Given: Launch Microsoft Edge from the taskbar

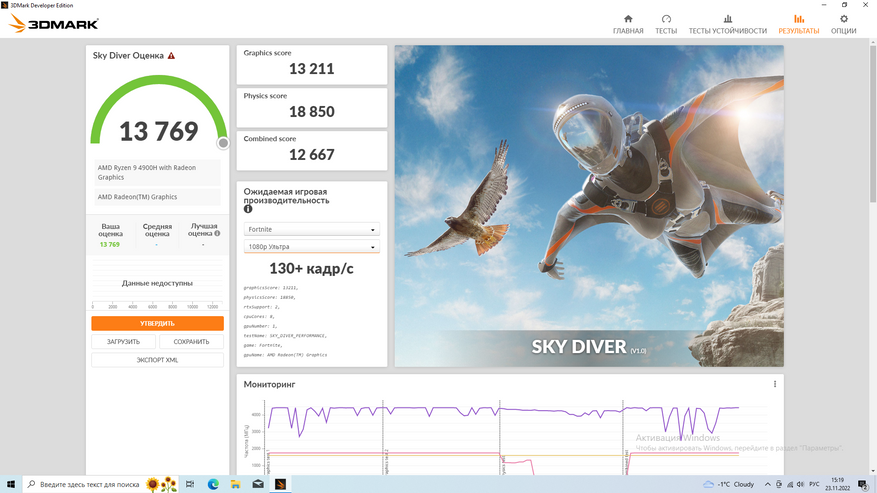Looking at the screenshot, I should coord(213,484).
